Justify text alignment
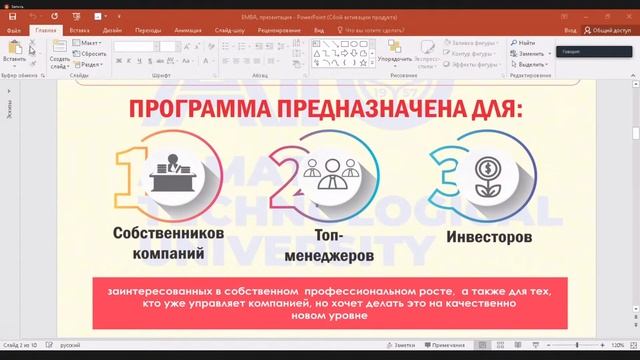The height and width of the screenshot is (360, 640). (257, 61)
